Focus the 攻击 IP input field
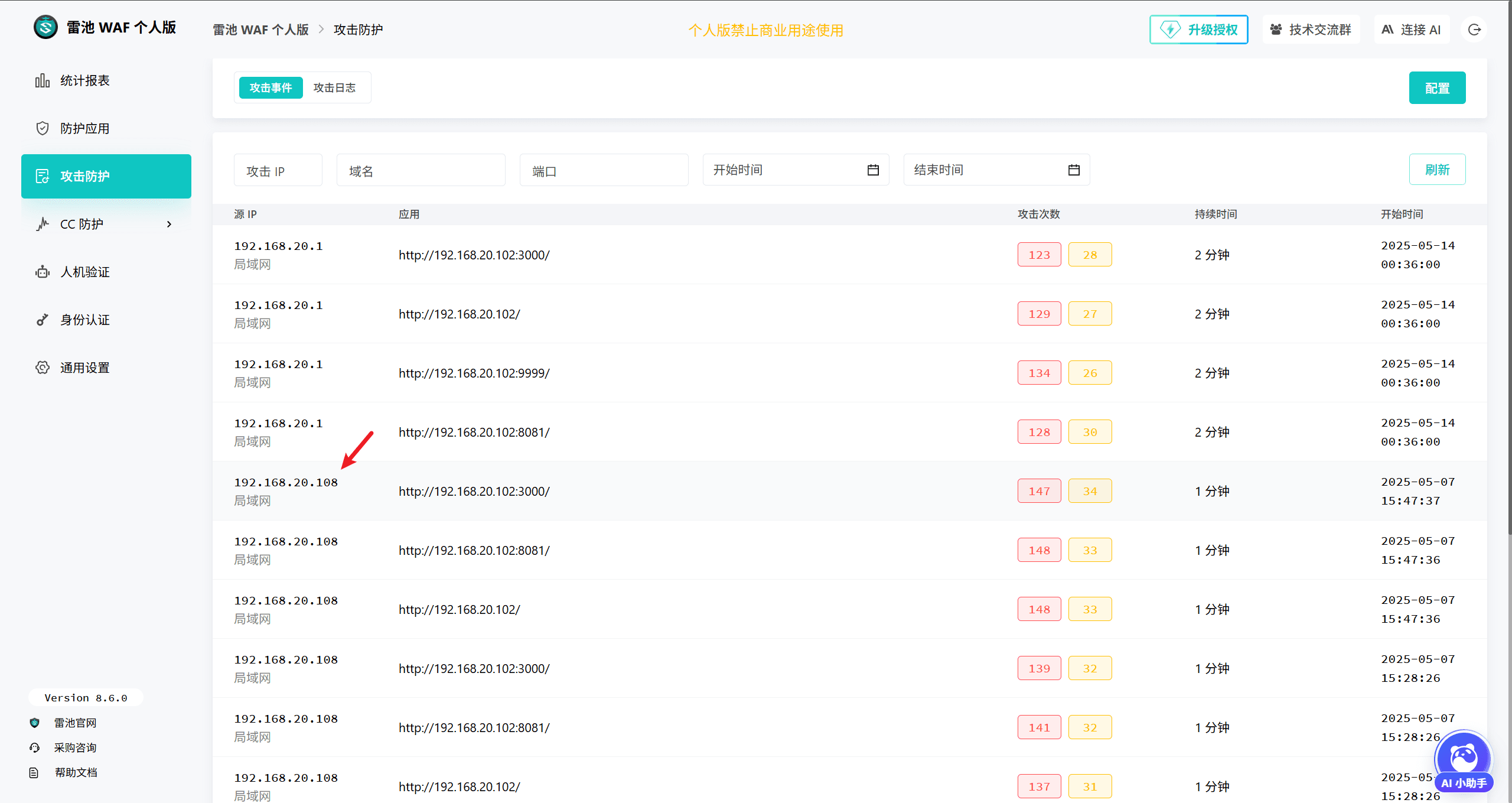Viewport: 1512px width, 803px height. [x=278, y=170]
